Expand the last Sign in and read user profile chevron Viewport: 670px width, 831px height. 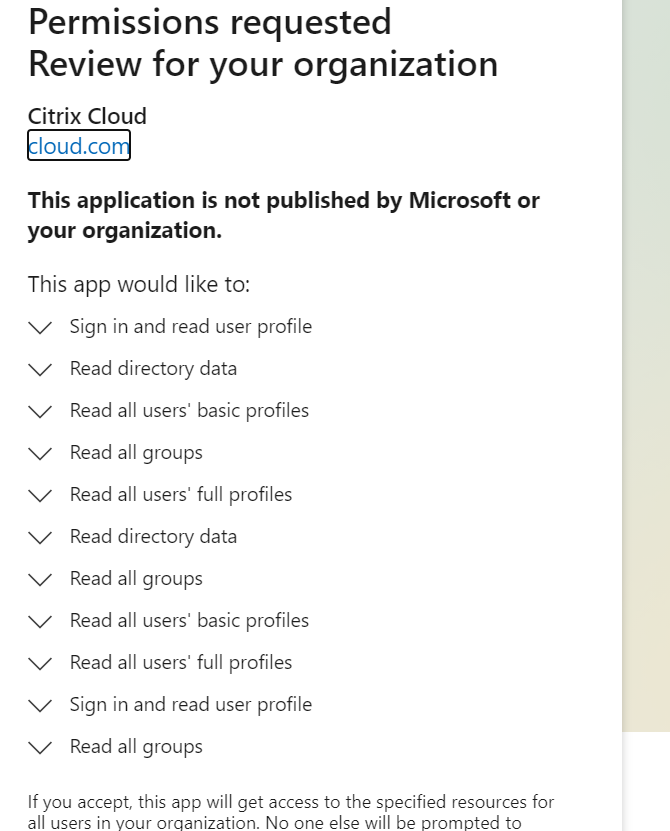[40, 705]
